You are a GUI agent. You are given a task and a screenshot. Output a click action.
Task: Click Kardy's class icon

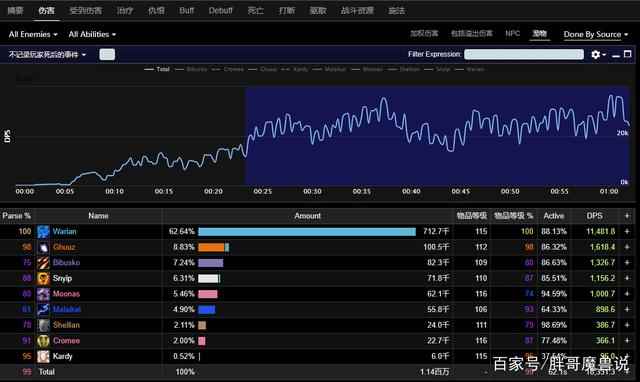pos(43,356)
